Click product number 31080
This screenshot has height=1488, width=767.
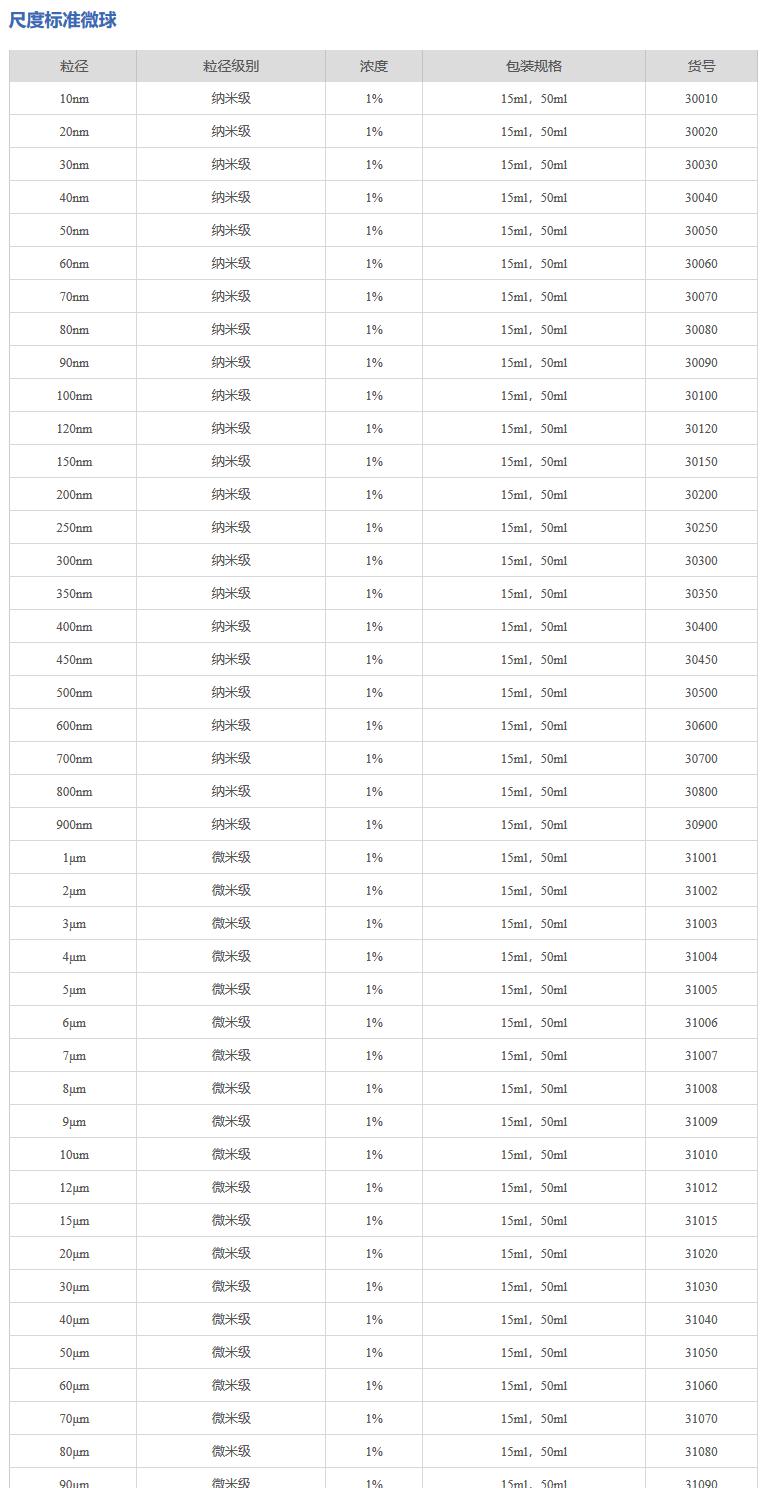701,1452
